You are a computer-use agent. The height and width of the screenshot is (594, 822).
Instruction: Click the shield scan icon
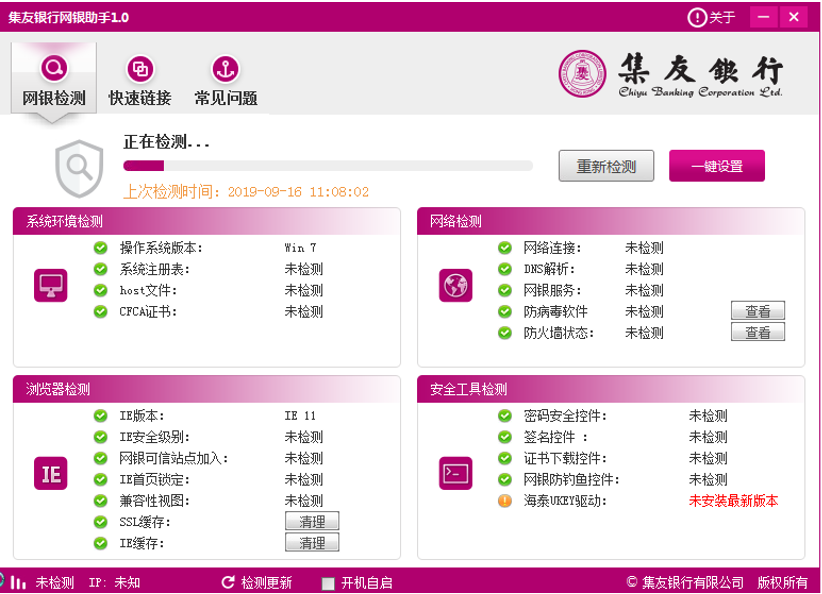pyautogui.click(x=79, y=168)
